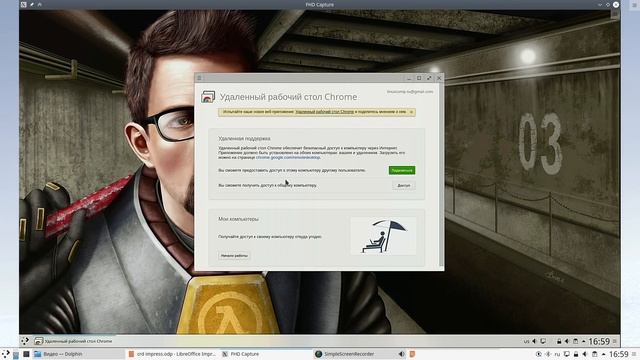Click the account email in the dialog's top right
Image resolution: width=640 pixels, height=360 pixels.
pyautogui.click(x=410, y=92)
